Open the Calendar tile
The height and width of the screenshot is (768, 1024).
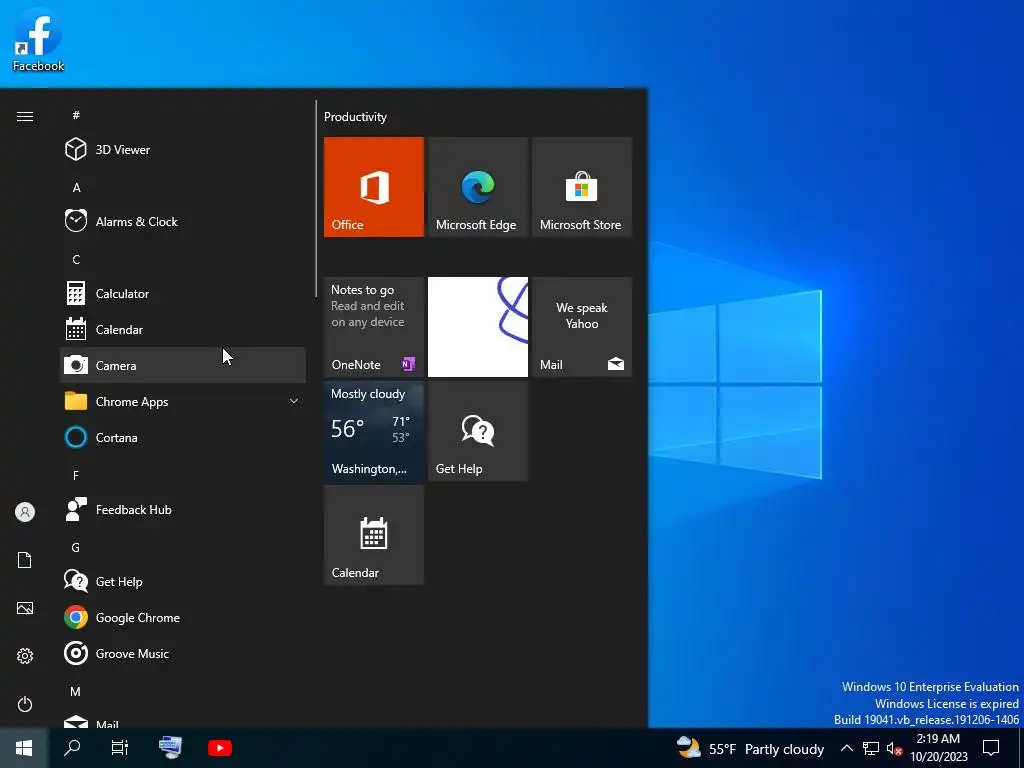[374, 535]
